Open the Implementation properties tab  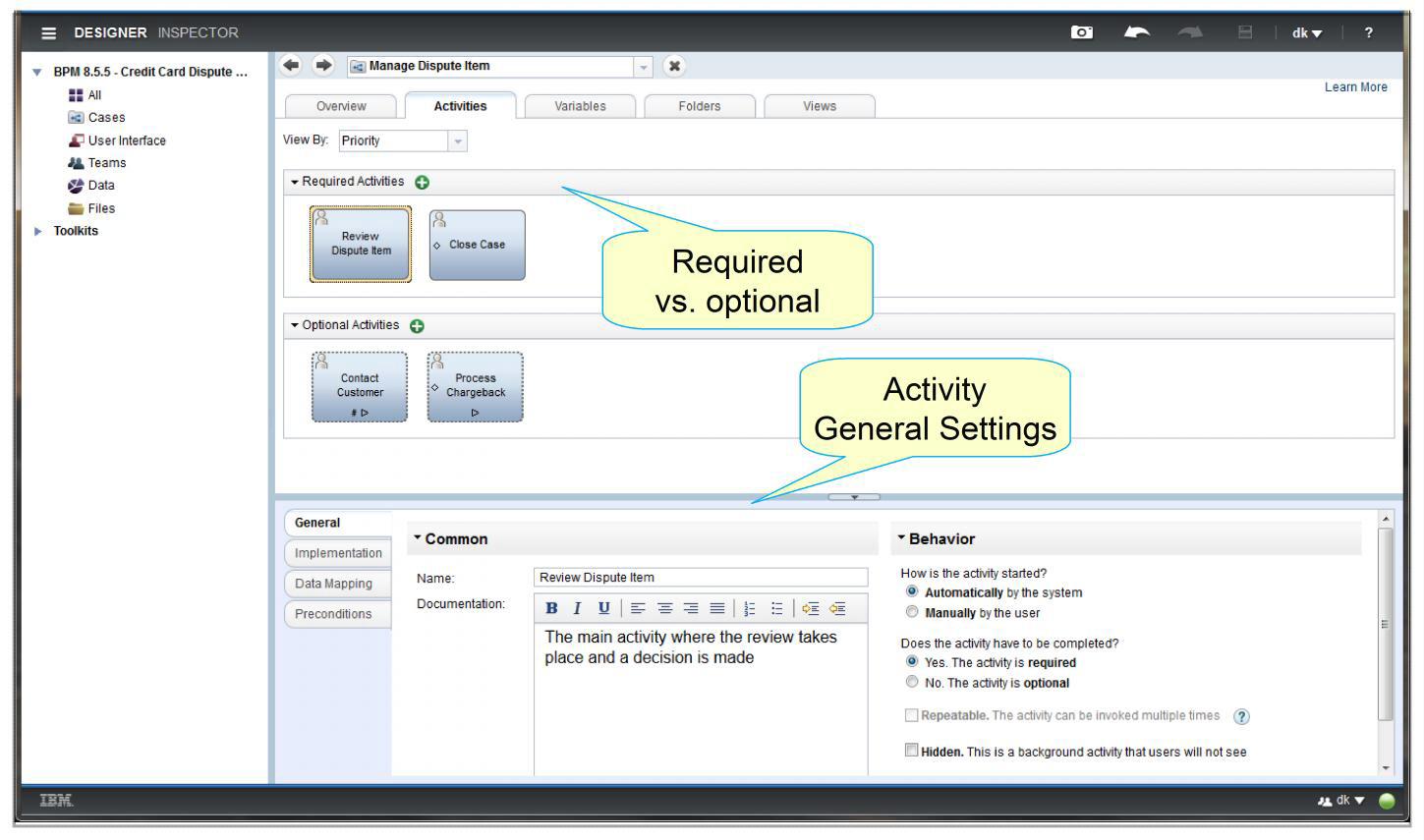click(x=338, y=553)
